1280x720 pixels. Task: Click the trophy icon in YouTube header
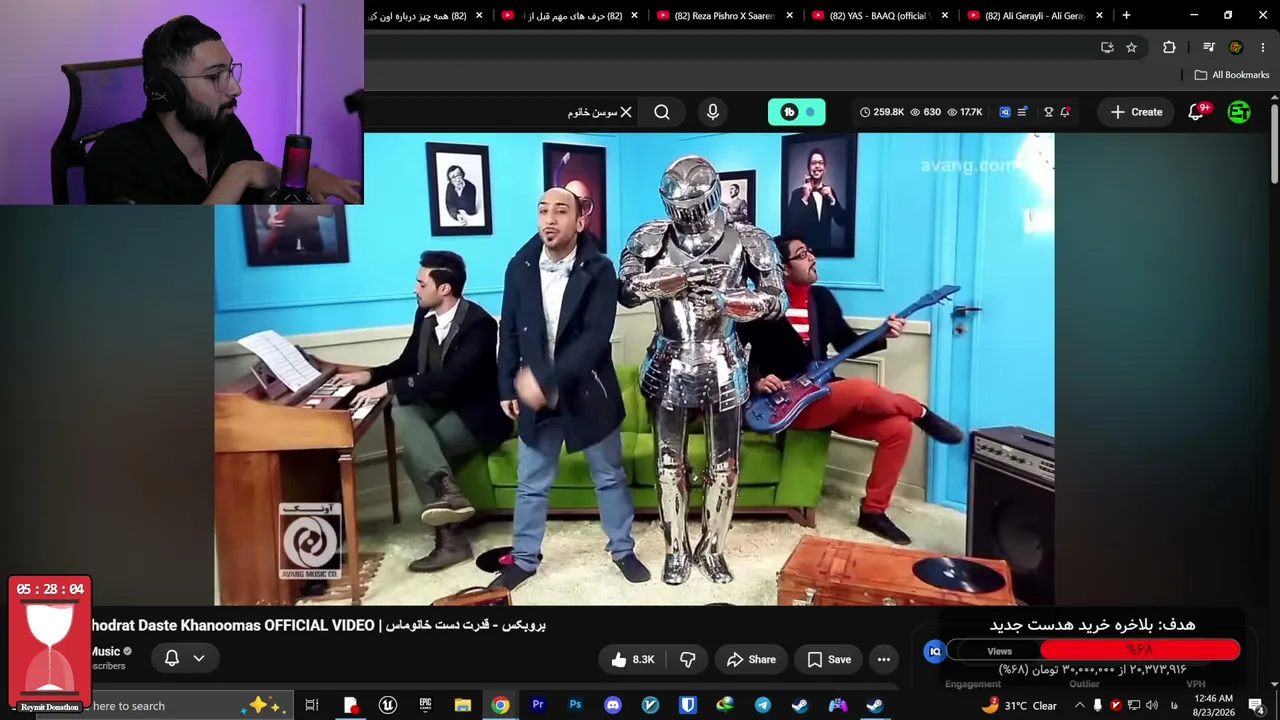pyautogui.click(x=1048, y=112)
